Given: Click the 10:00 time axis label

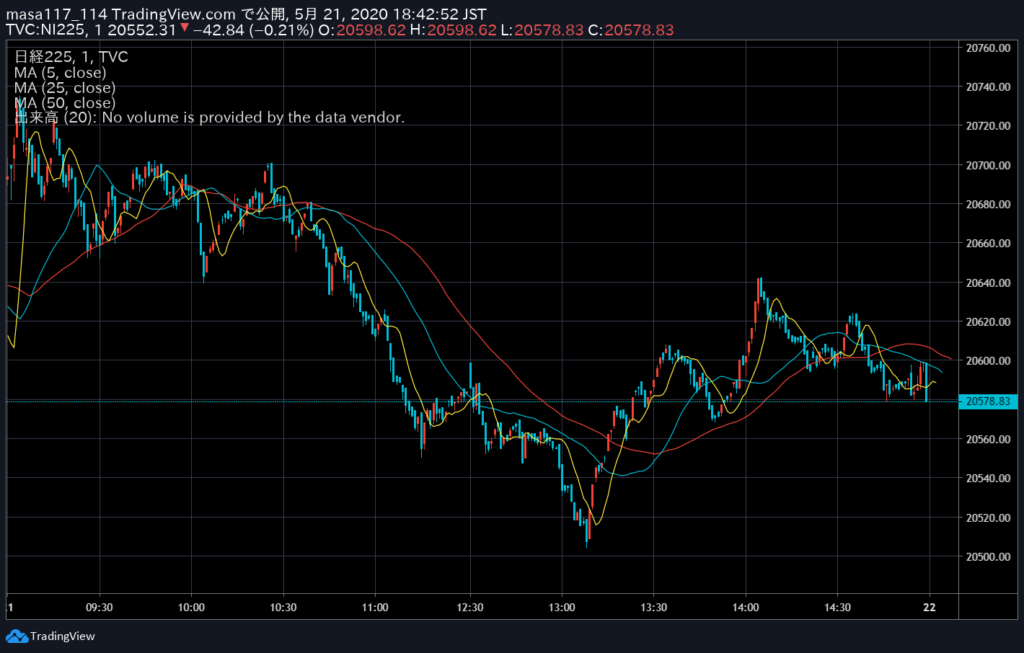Looking at the screenshot, I should 191,607.
